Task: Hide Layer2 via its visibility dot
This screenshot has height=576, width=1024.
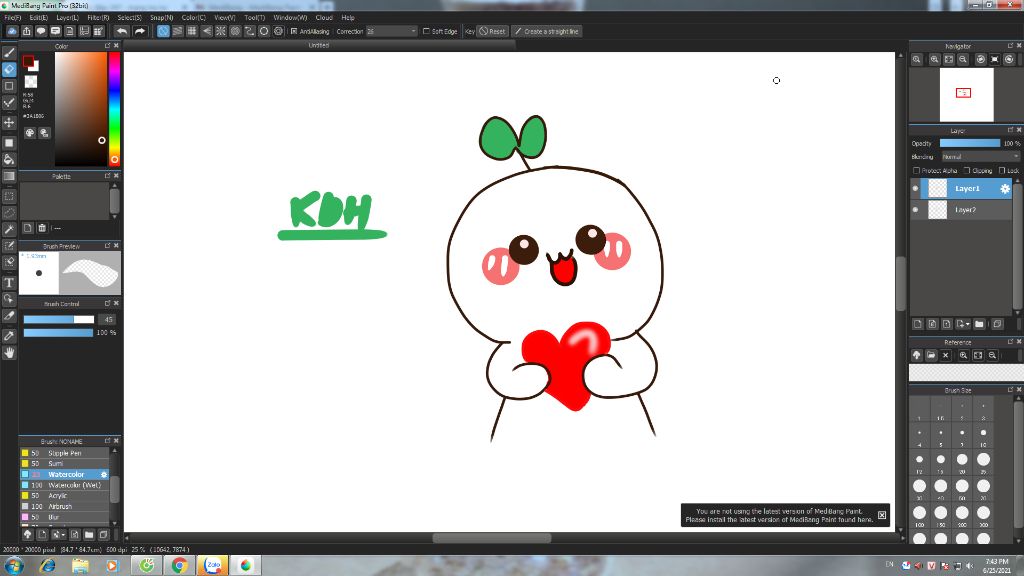Action: point(915,210)
